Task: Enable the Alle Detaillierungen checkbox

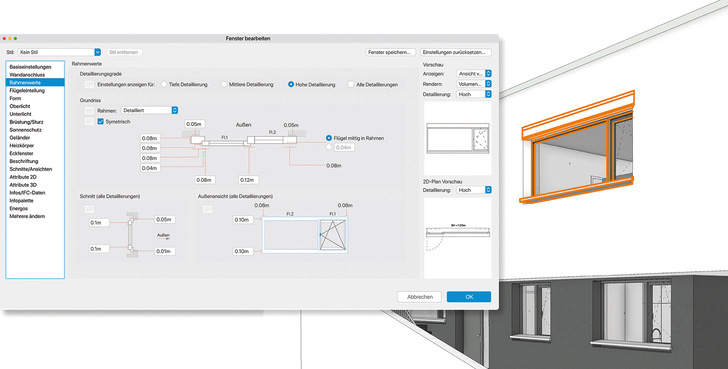Action: (x=351, y=84)
